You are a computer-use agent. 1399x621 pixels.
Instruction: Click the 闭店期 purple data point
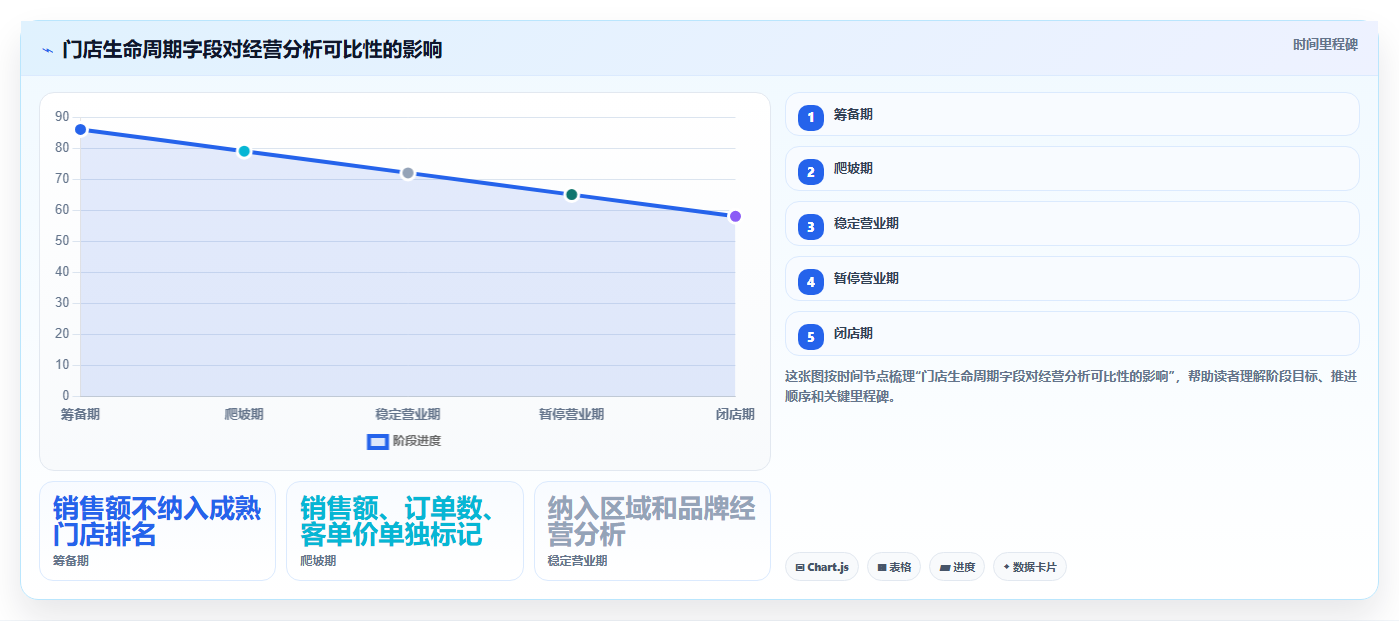pyautogui.click(x=735, y=216)
